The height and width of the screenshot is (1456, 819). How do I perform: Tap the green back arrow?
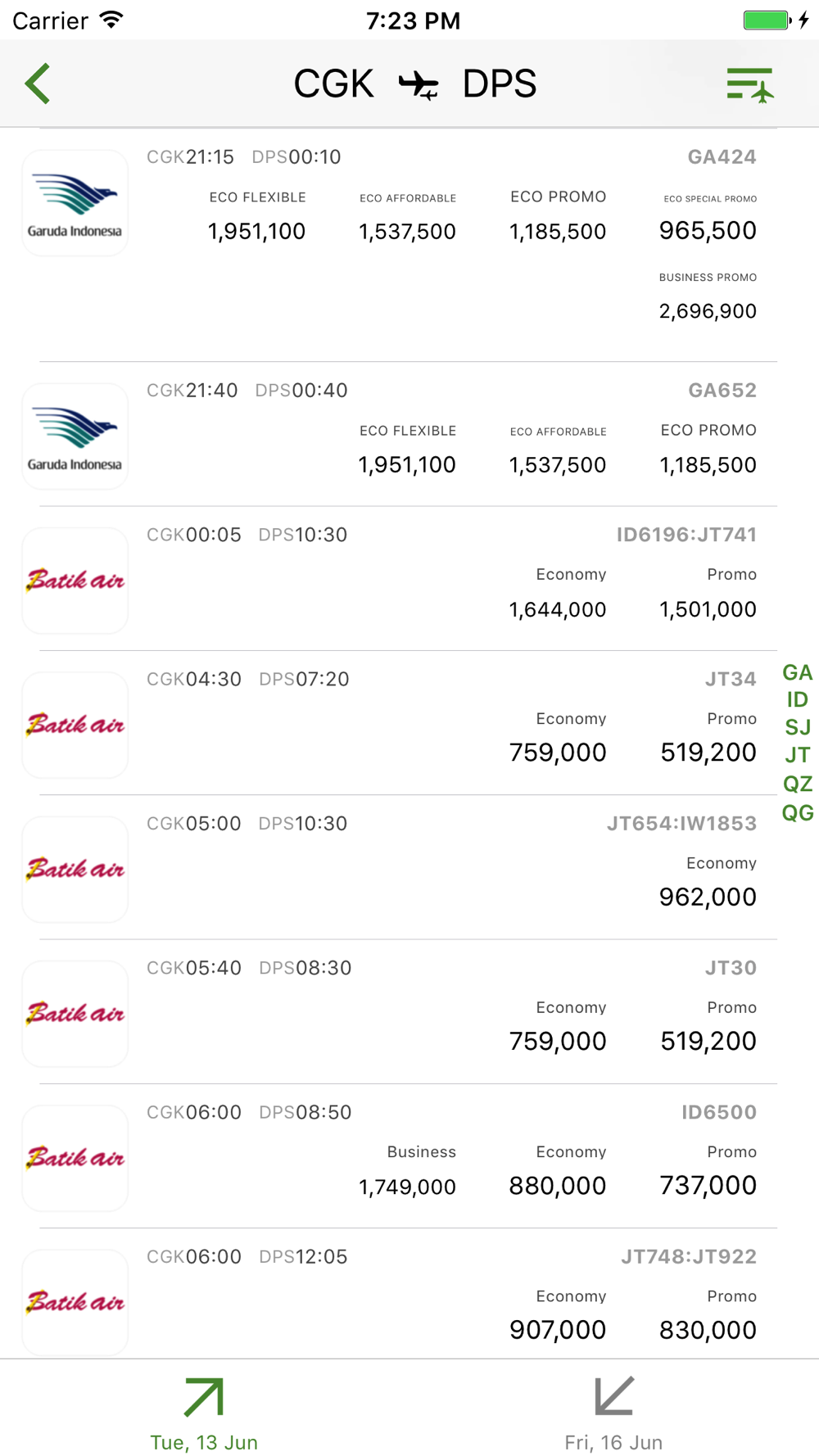38,84
